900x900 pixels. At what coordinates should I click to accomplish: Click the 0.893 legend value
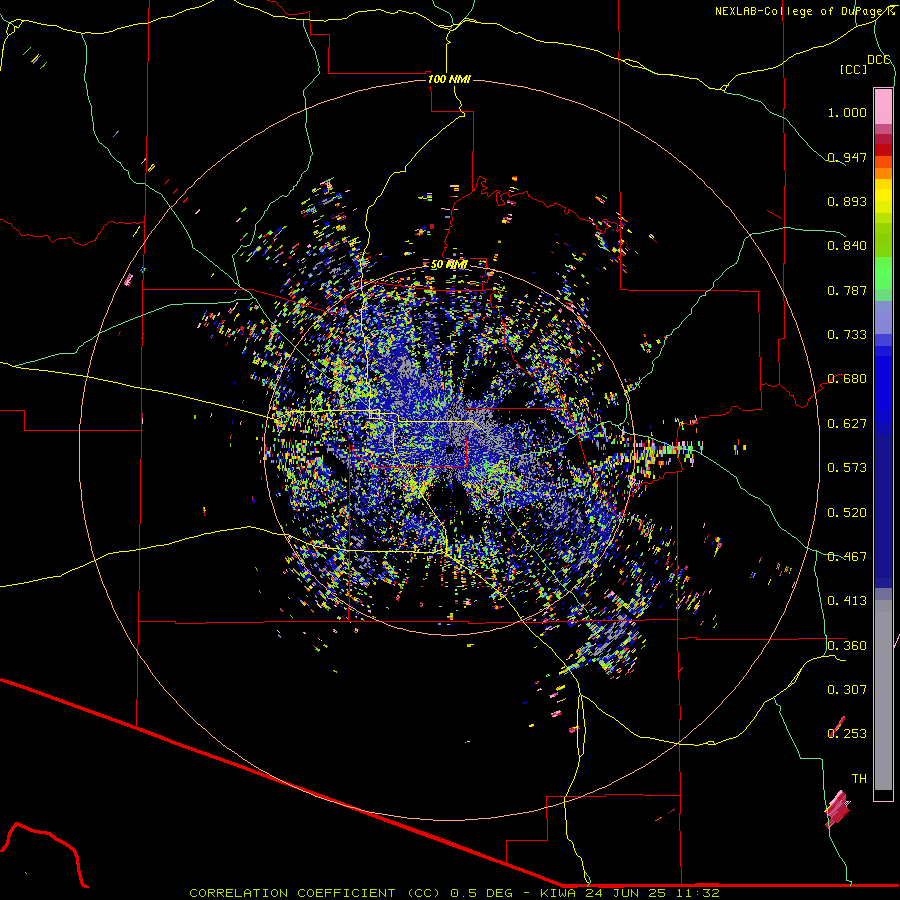847,201
